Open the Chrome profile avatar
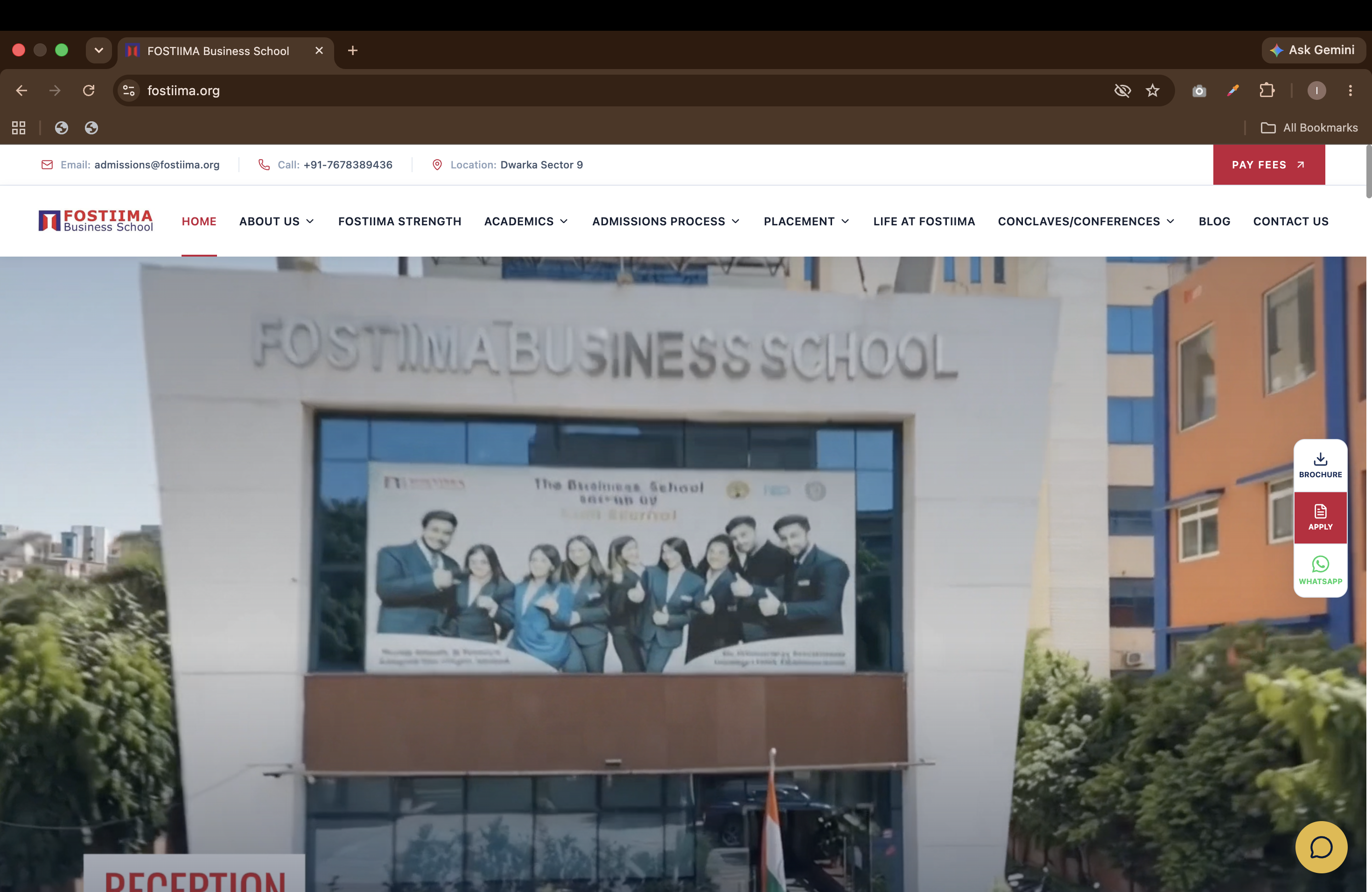The width and height of the screenshot is (1372, 892). 1316,91
